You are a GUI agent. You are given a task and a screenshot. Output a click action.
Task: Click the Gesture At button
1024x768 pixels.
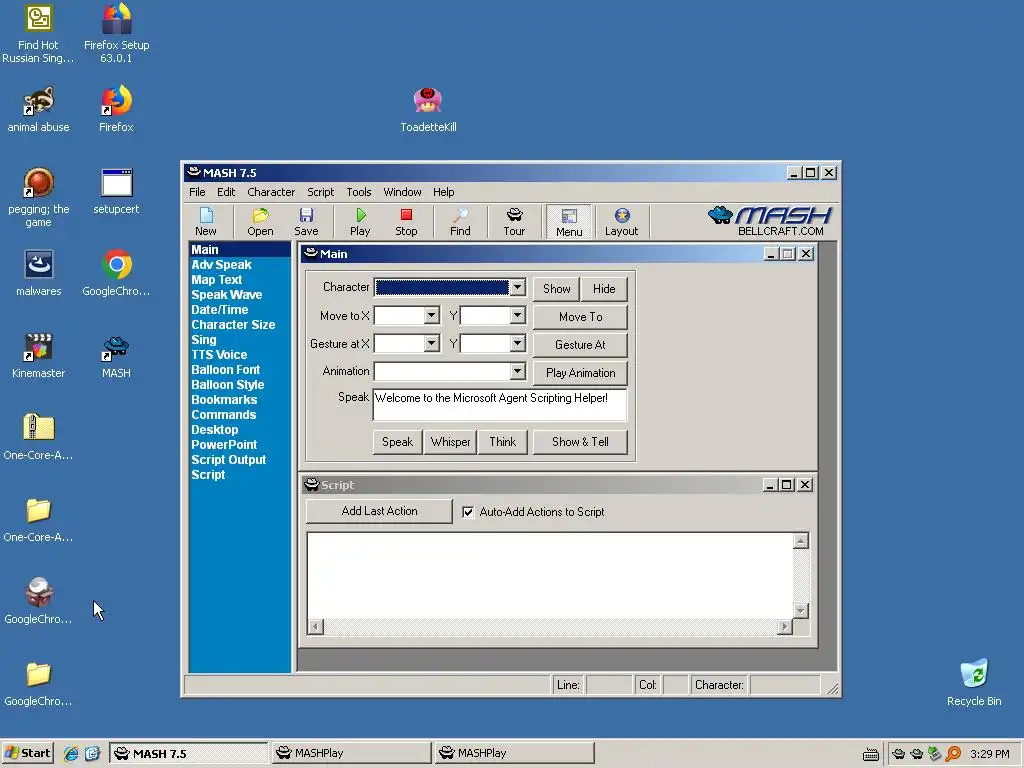click(581, 345)
